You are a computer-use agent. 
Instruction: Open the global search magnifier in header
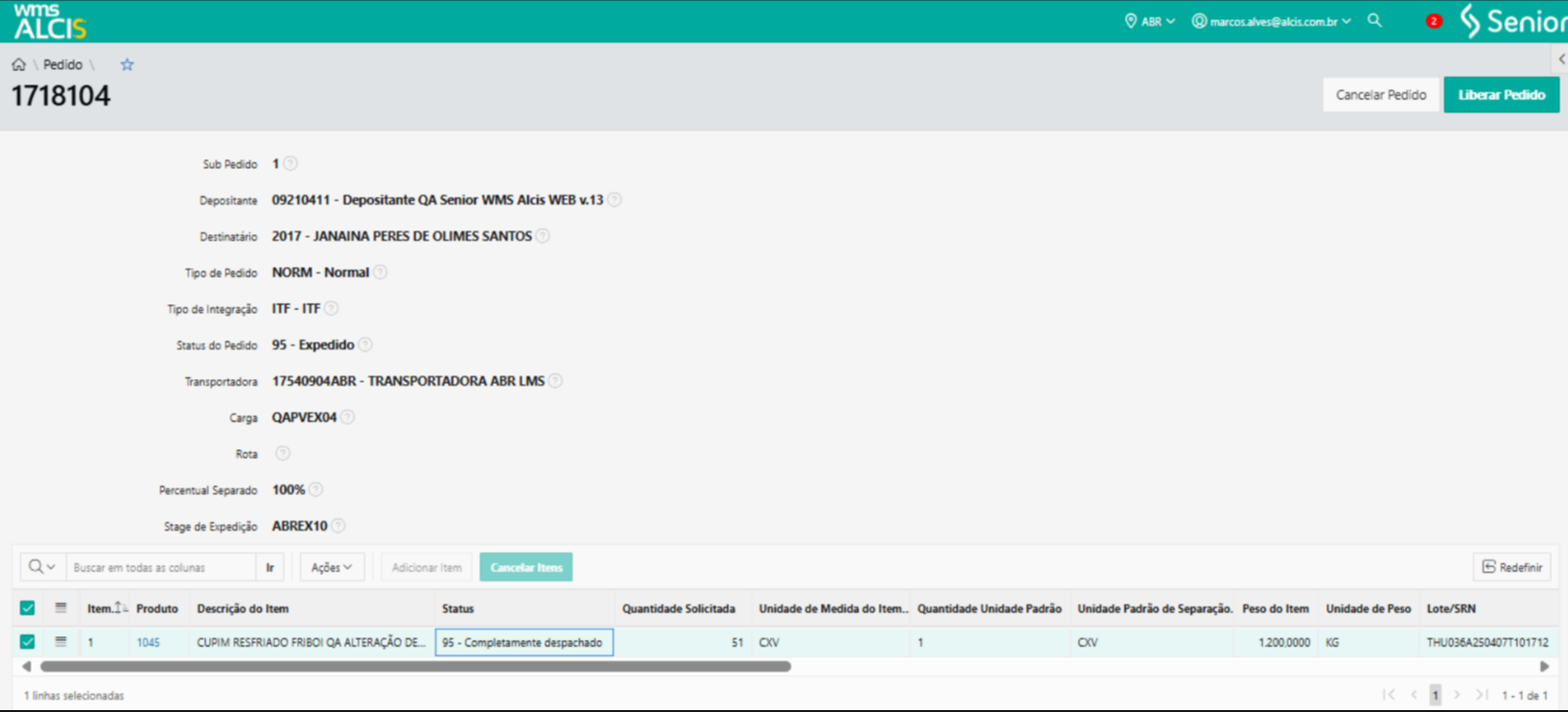(1374, 20)
